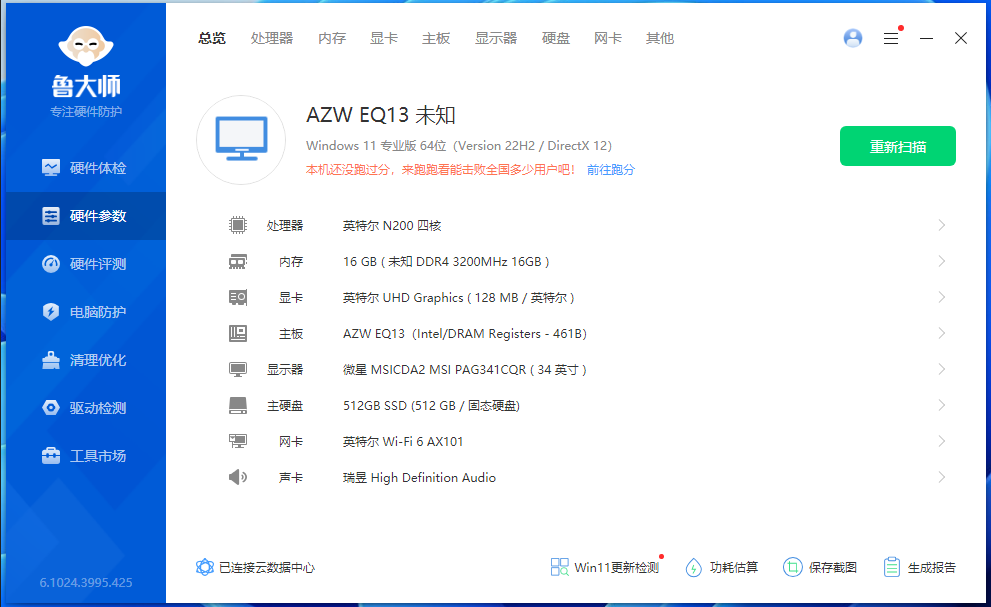Switch to the 显卡 tab
The height and width of the screenshot is (607, 991).
(384, 39)
